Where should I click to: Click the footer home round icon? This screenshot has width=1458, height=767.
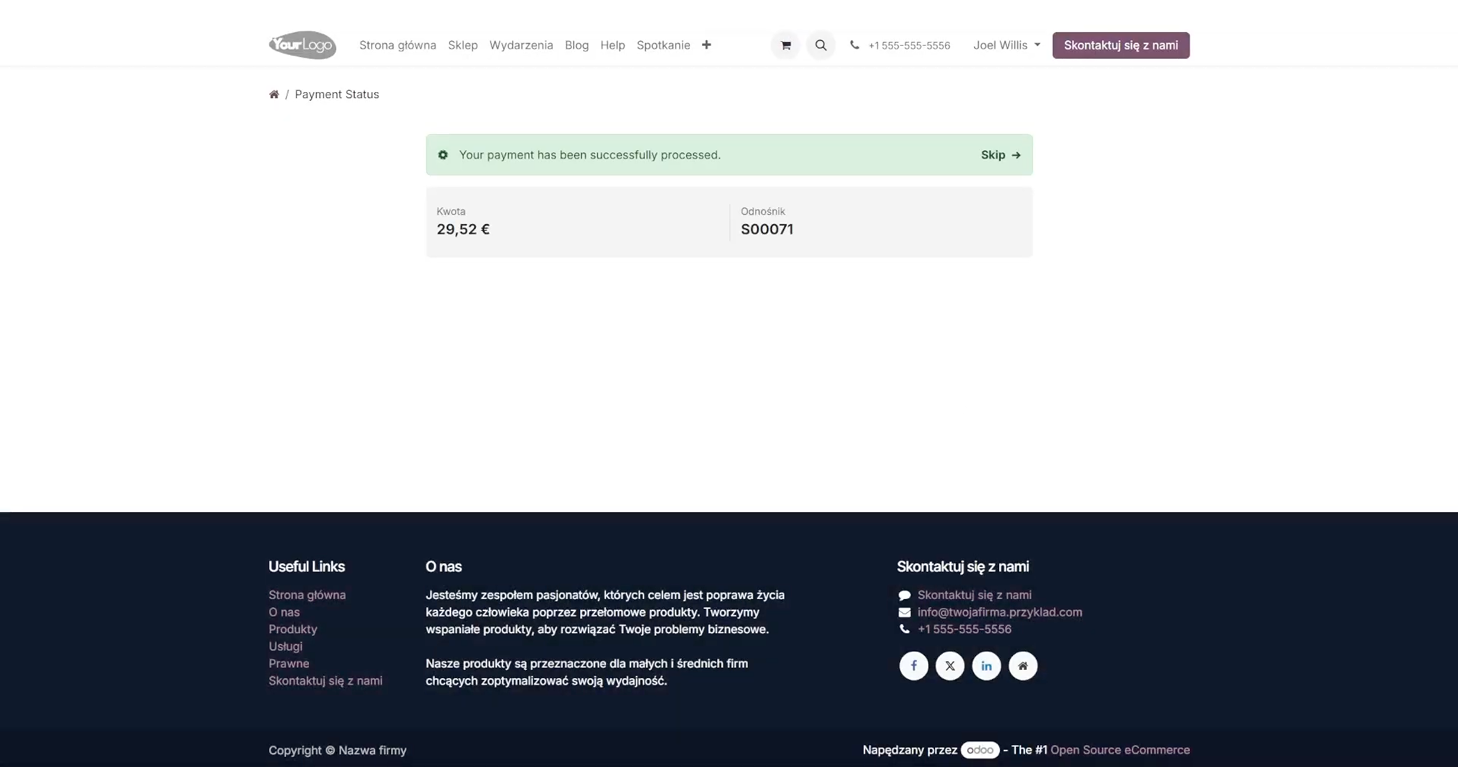tap(1023, 666)
